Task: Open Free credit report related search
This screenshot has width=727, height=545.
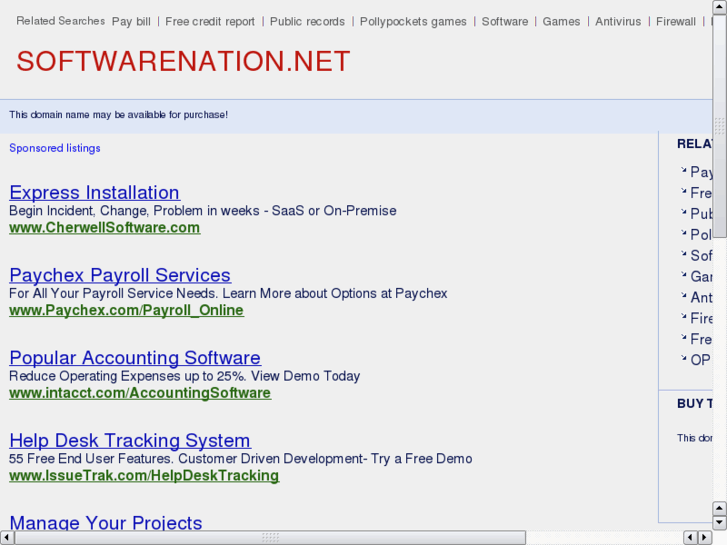Action: (210, 22)
